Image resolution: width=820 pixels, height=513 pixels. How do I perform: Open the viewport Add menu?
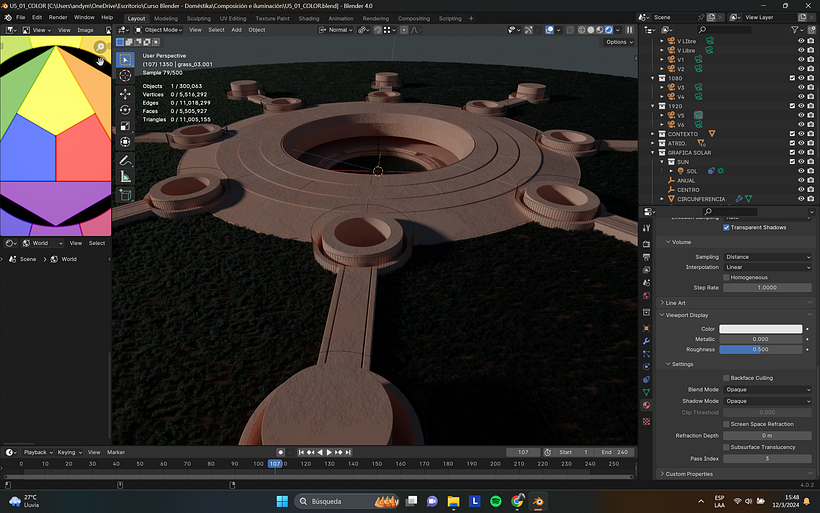point(236,30)
